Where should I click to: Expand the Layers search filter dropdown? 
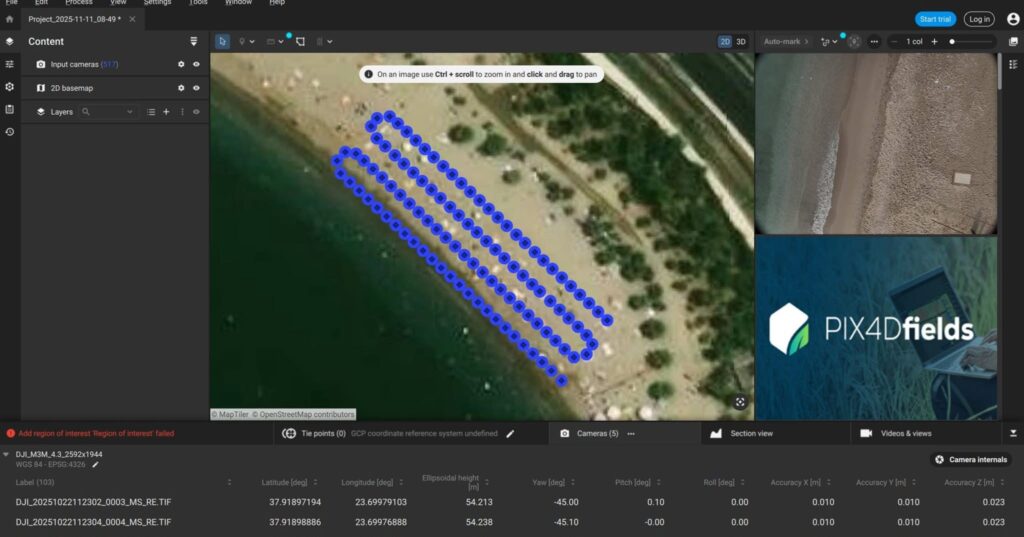coord(130,112)
